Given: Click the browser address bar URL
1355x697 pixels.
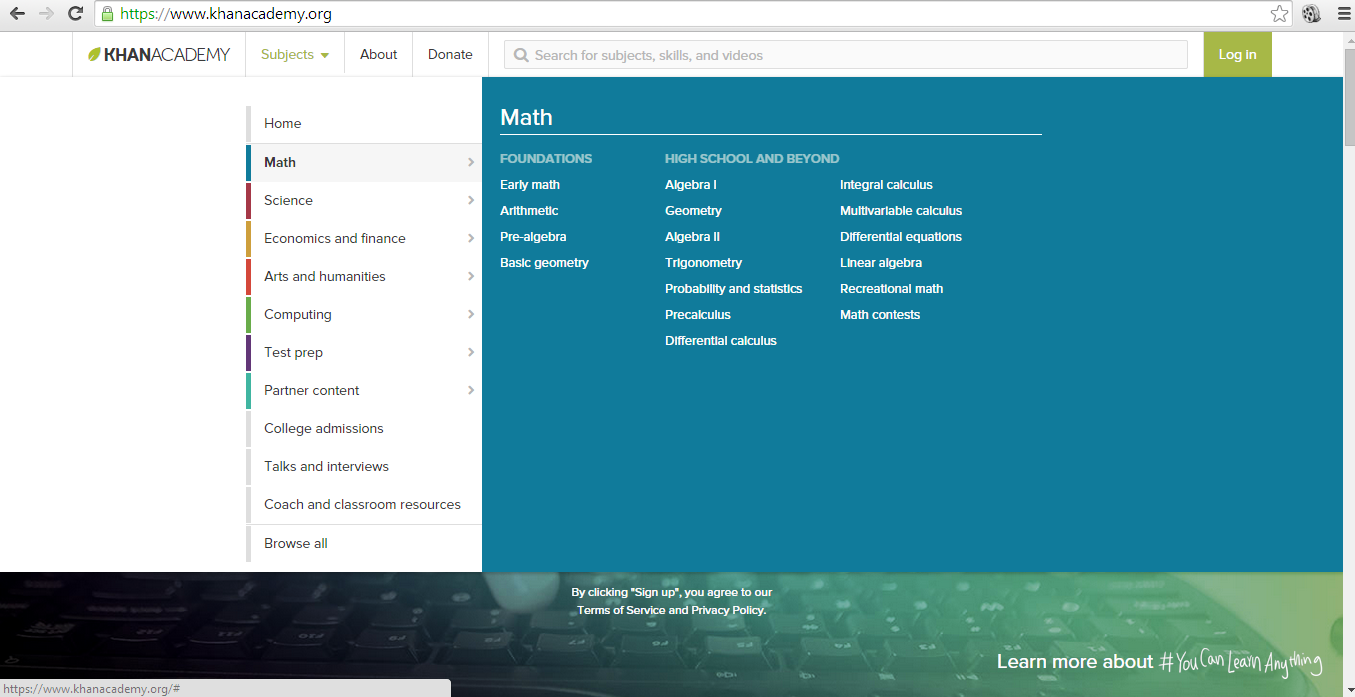Looking at the screenshot, I should coord(226,14).
